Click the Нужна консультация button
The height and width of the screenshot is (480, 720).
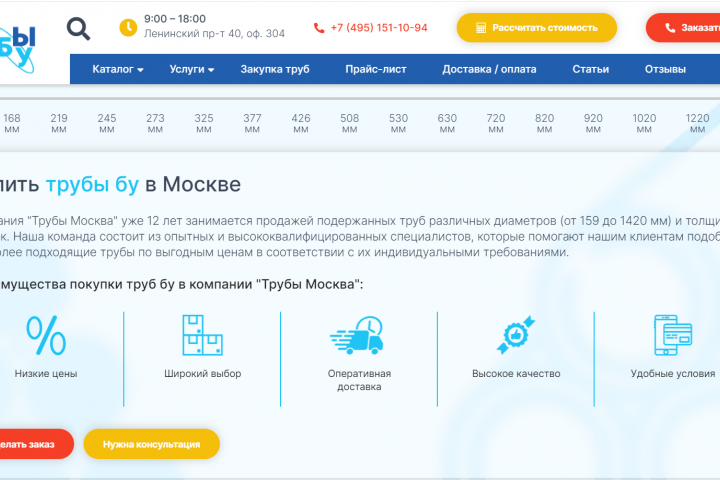(152, 444)
